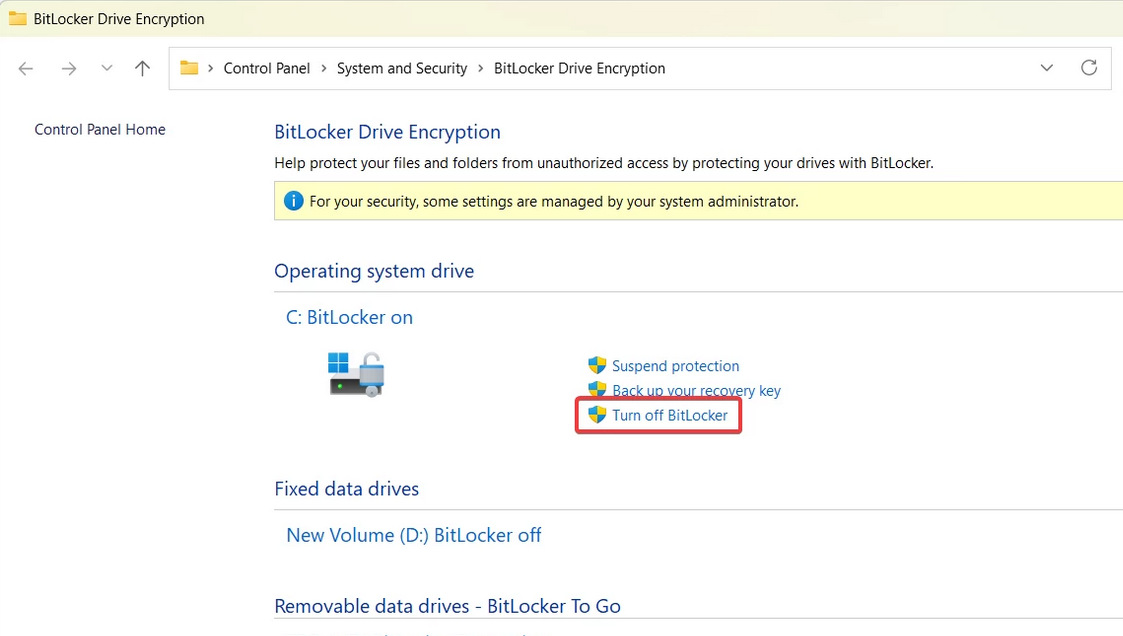Viewport: 1123px width, 636px height.
Task: Expand chevron right of Control Panel breadcrumb
Action: [x=323, y=68]
